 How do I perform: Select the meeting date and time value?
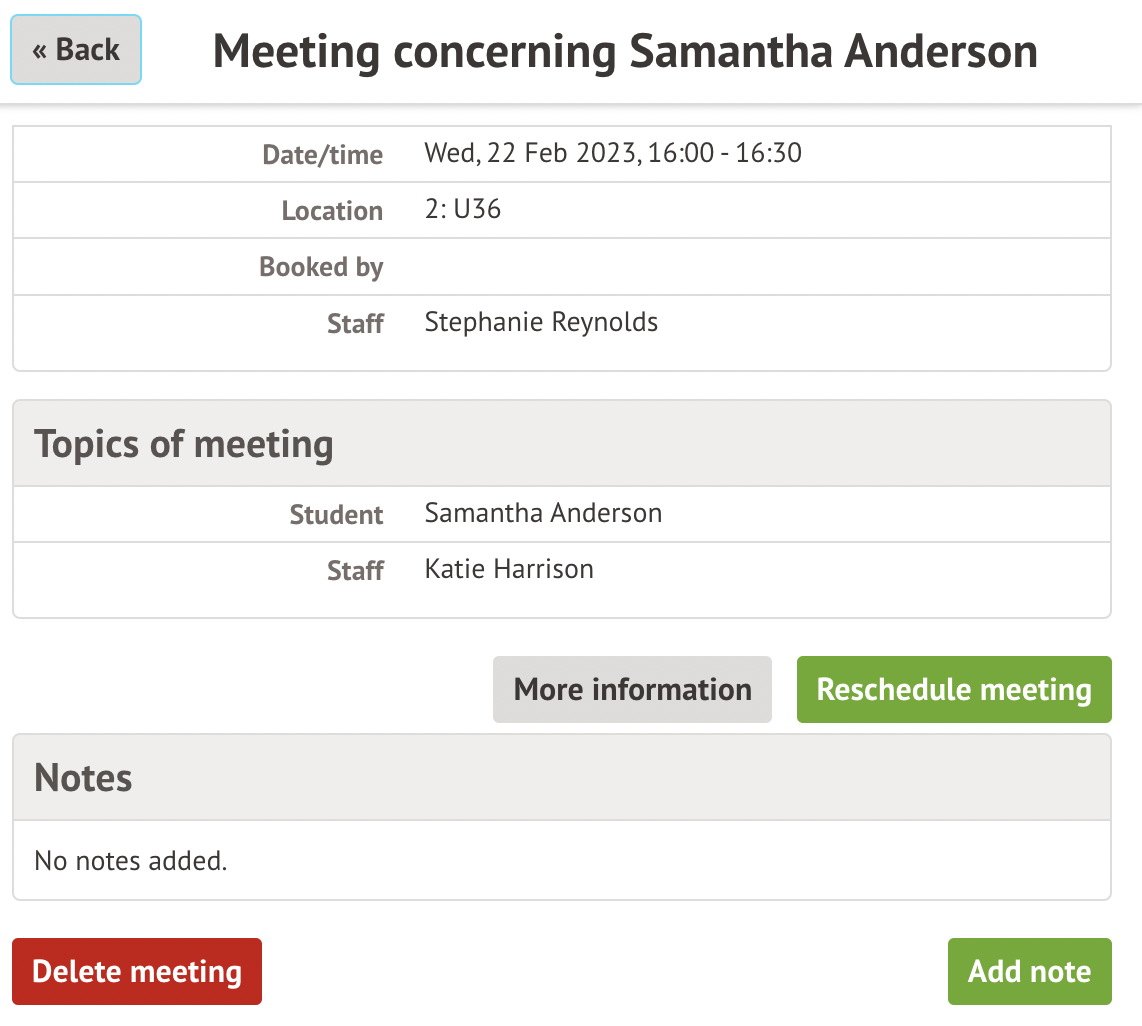coord(613,154)
